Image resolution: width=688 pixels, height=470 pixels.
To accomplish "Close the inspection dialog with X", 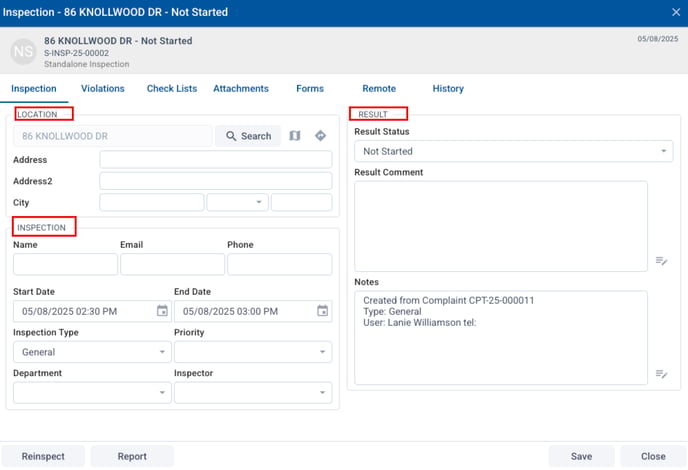I will click(675, 12).
